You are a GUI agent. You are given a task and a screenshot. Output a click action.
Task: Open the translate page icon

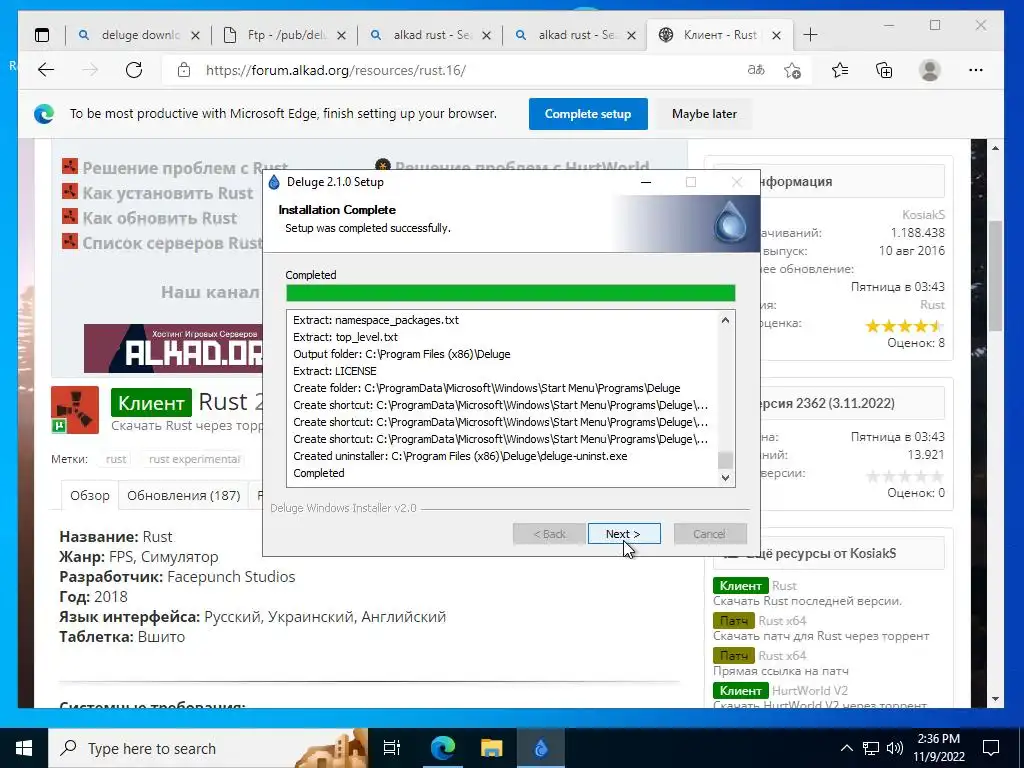tap(756, 70)
